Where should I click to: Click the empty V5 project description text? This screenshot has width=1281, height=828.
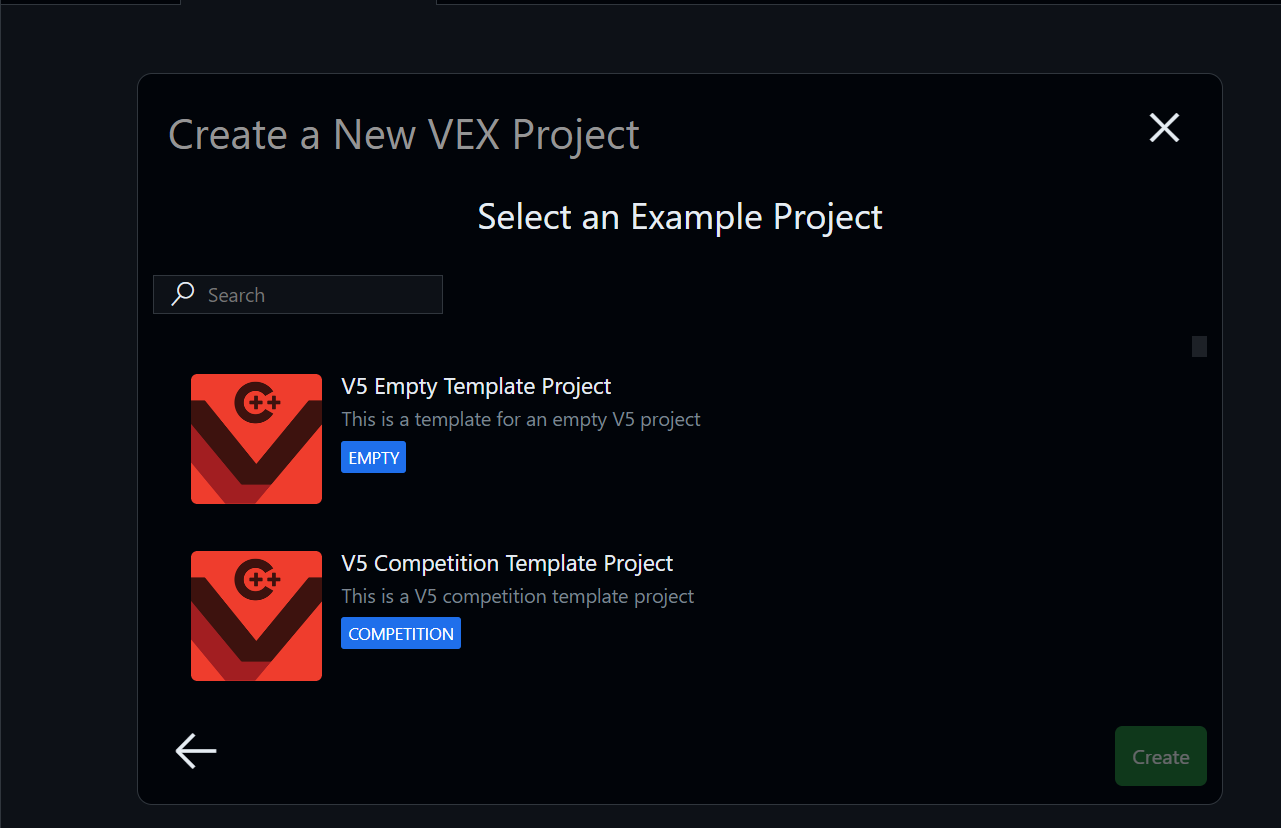tap(521, 419)
